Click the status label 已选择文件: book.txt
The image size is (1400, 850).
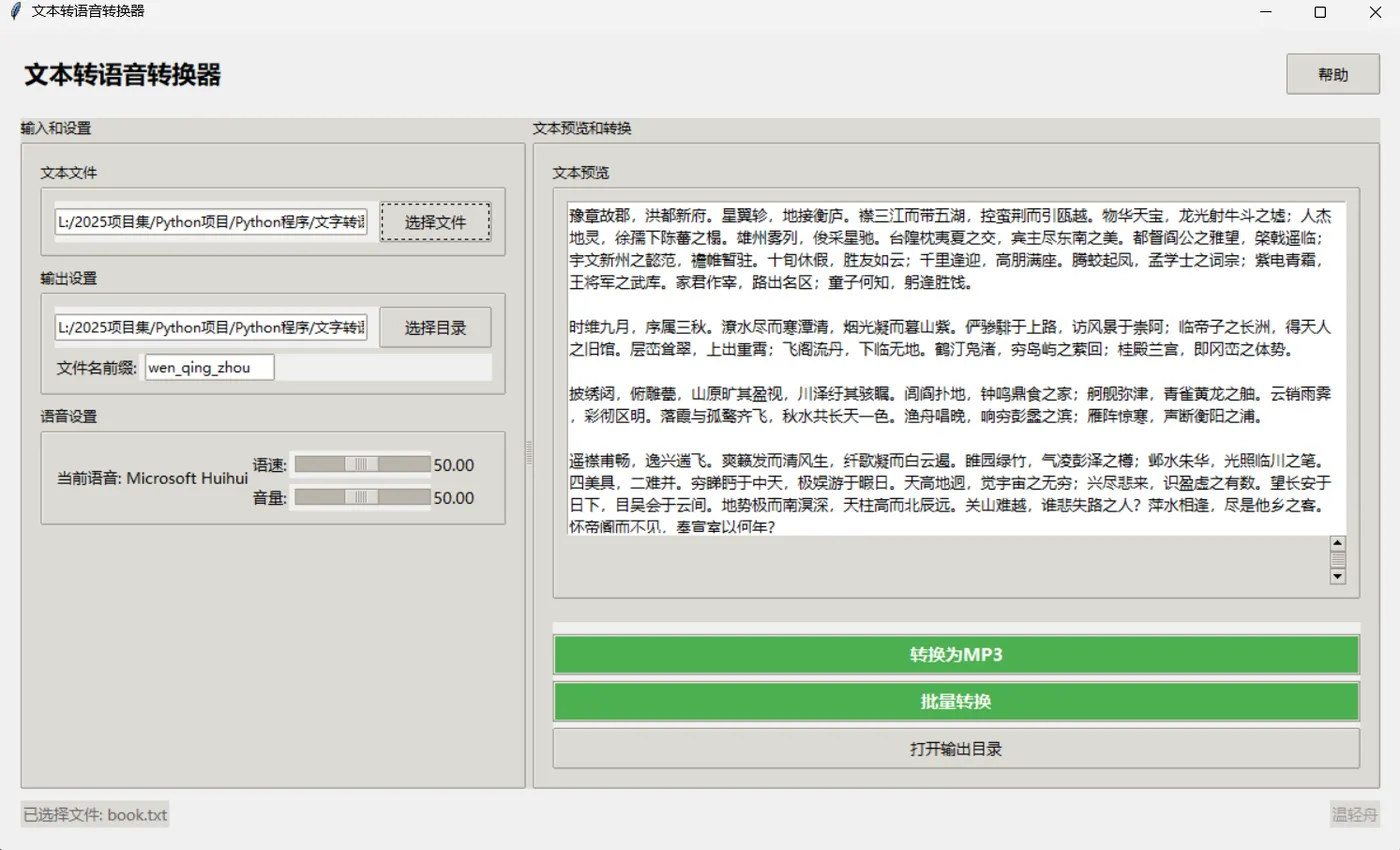coord(94,814)
